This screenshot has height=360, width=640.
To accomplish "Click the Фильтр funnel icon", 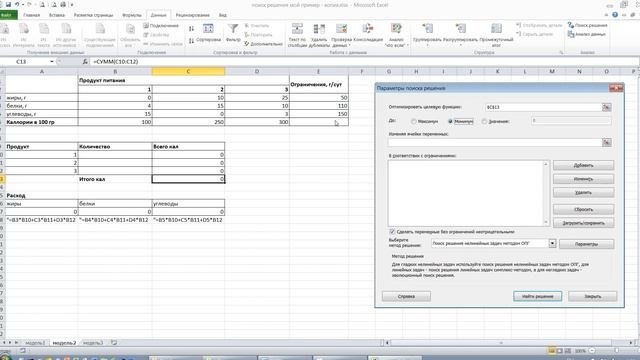I will click(x=233, y=29).
